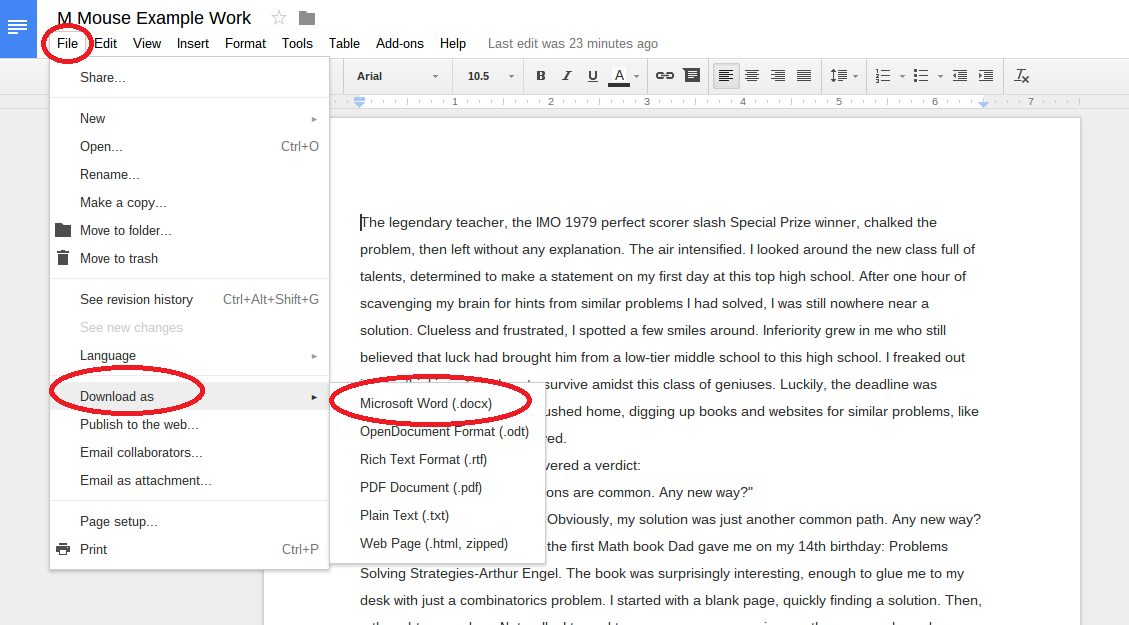Enable center text alignment

752,76
